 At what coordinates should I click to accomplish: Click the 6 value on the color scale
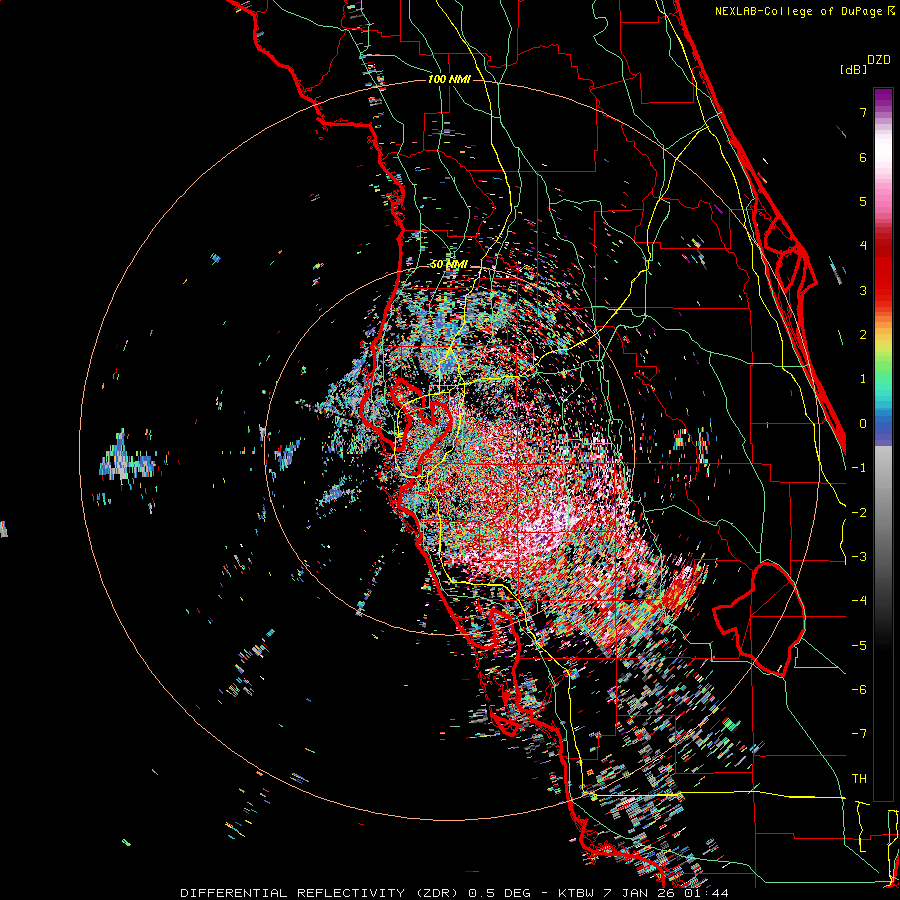pyautogui.click(x=863, y=157)
